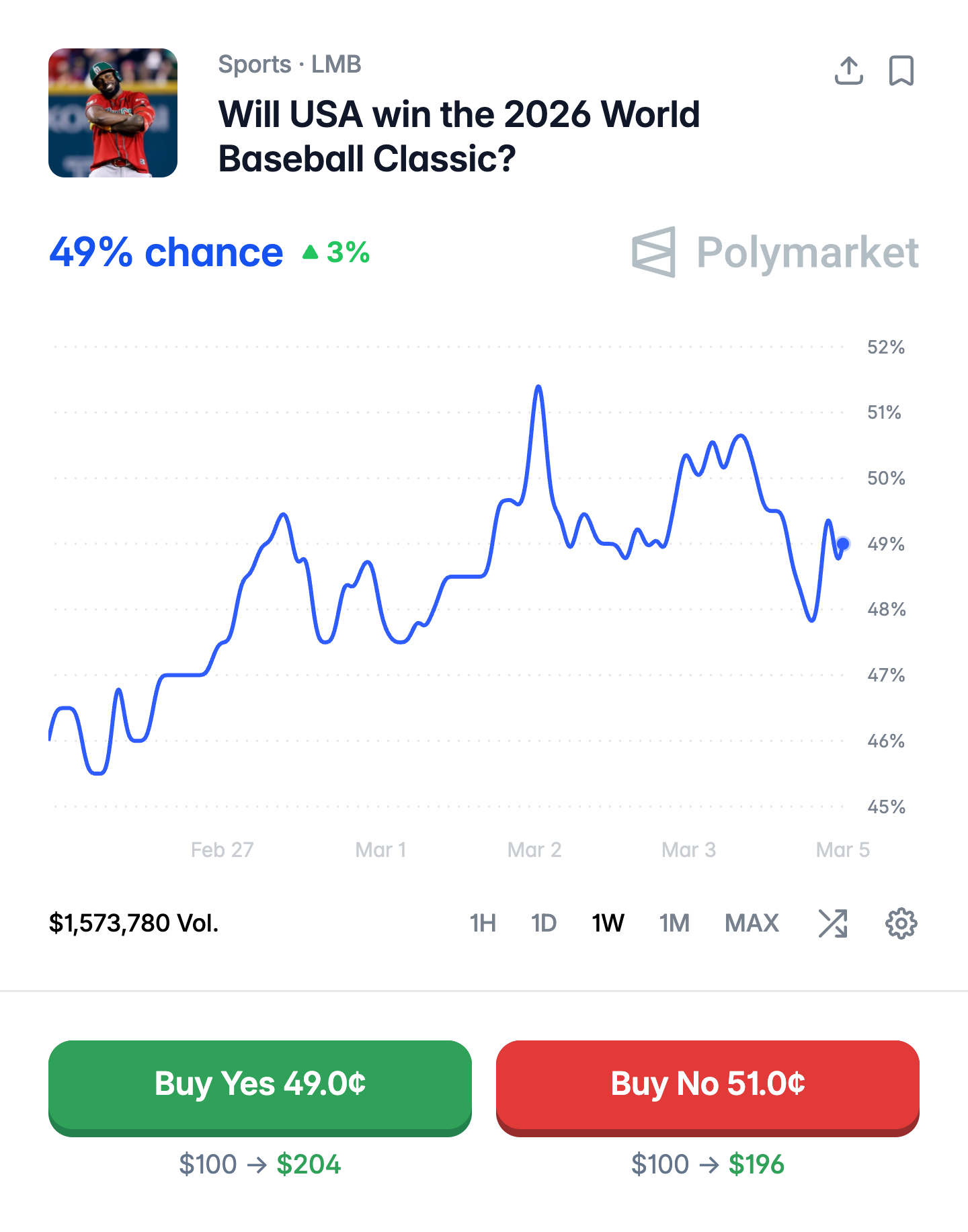Image resolution: width=968 pixels, height=1232 pixels.
Task: Click the share upload icon
Action: point(848,71)
